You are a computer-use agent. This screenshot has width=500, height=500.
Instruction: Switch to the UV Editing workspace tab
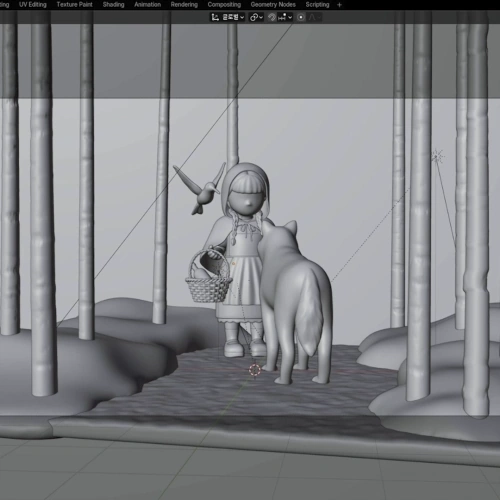coord(33,5)
